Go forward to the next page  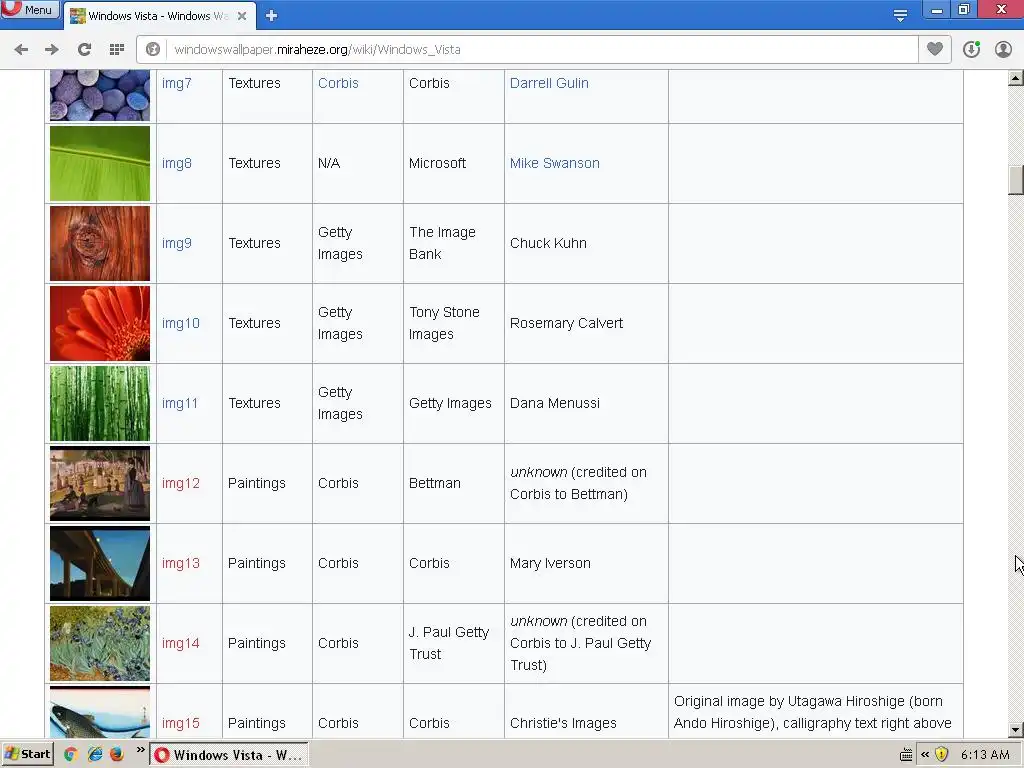(x=52, y=50)
